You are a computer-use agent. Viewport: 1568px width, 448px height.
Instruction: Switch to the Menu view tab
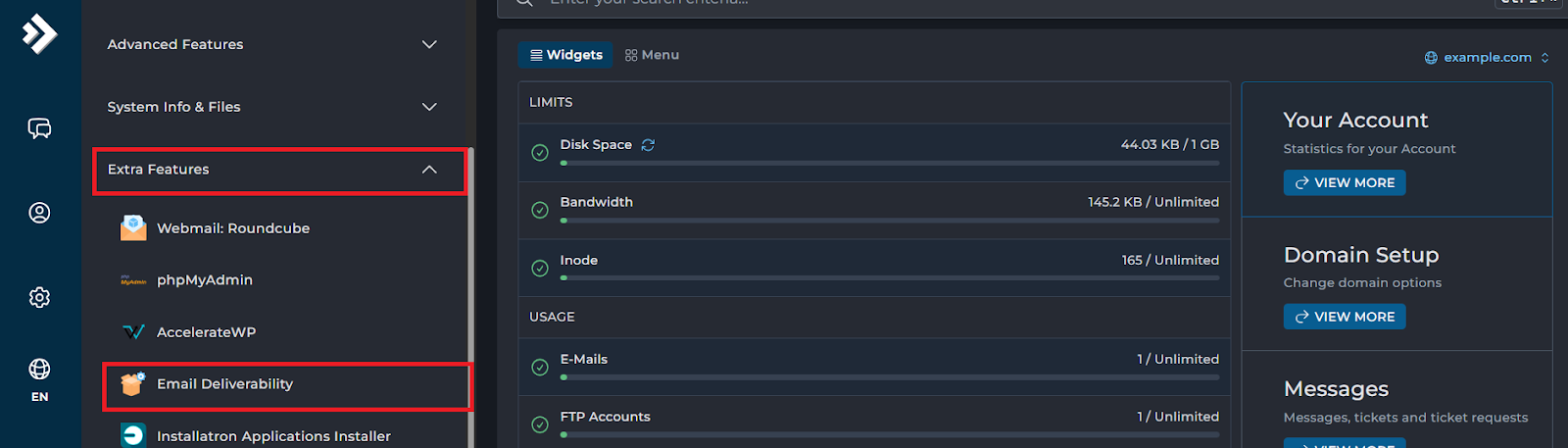[652, 55]
